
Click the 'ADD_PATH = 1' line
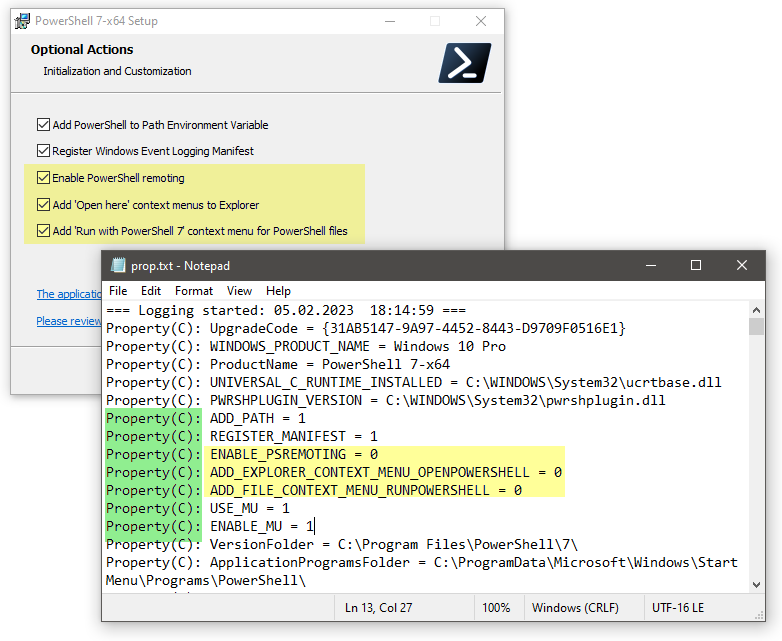tap(205, 418)
